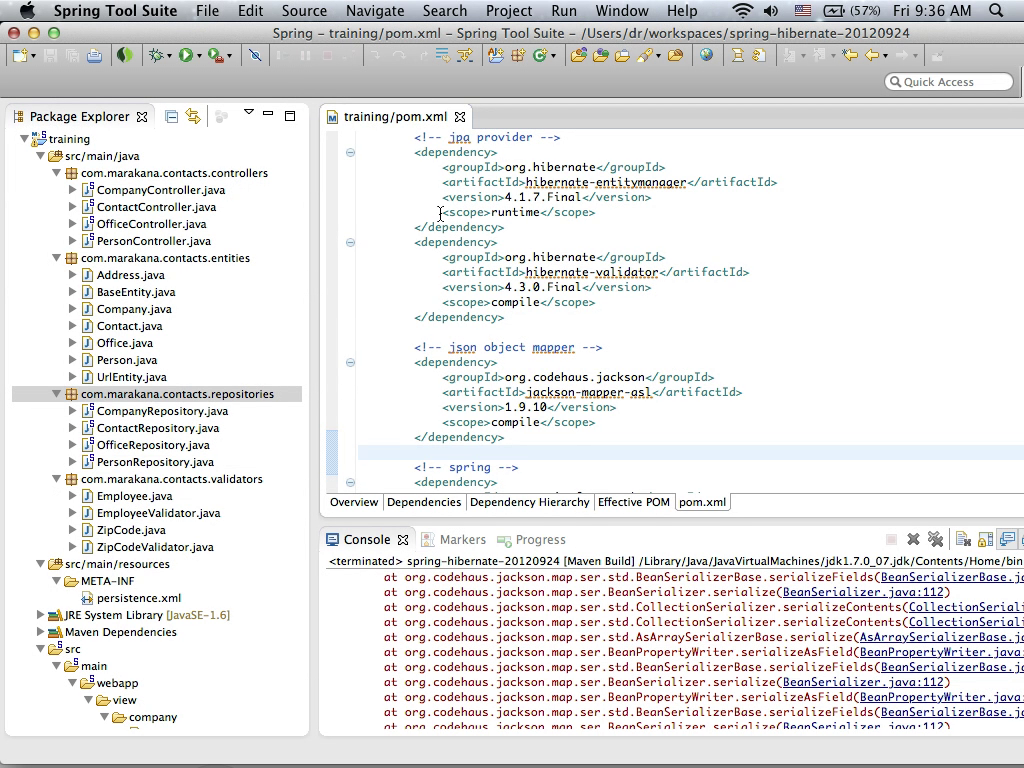The width and height of the screenshot is (1024, 768).
Task: Click Remove All Terminated Launches icon
Action: 935,539
